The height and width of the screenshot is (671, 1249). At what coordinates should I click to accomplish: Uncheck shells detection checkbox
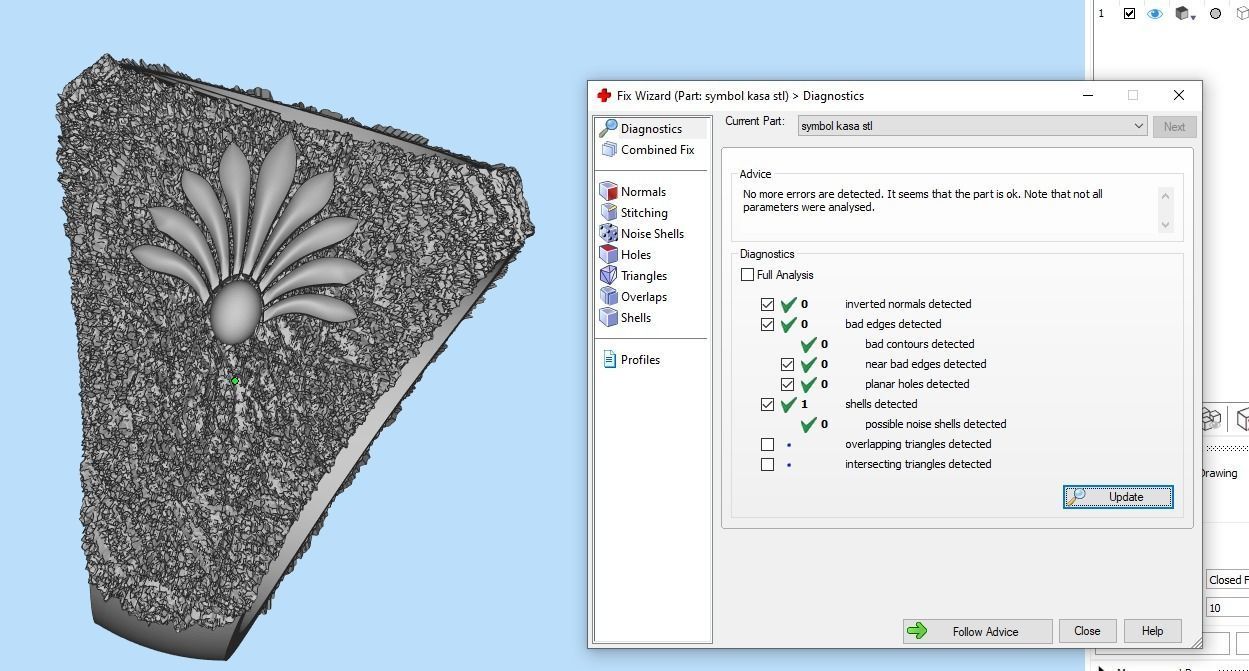767,404
